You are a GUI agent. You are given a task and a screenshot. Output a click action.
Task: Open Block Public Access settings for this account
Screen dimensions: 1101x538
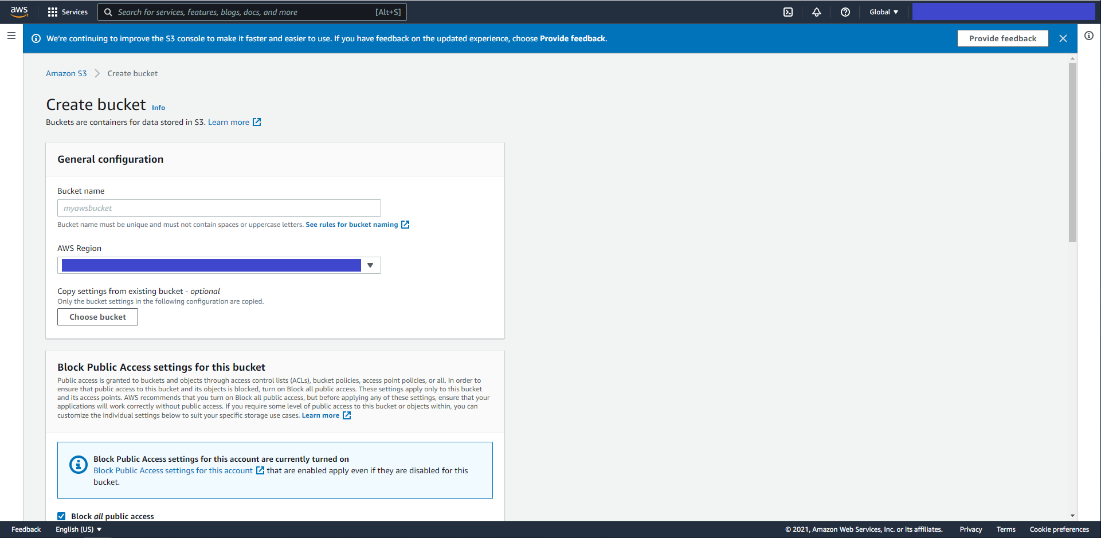(178, 470)
